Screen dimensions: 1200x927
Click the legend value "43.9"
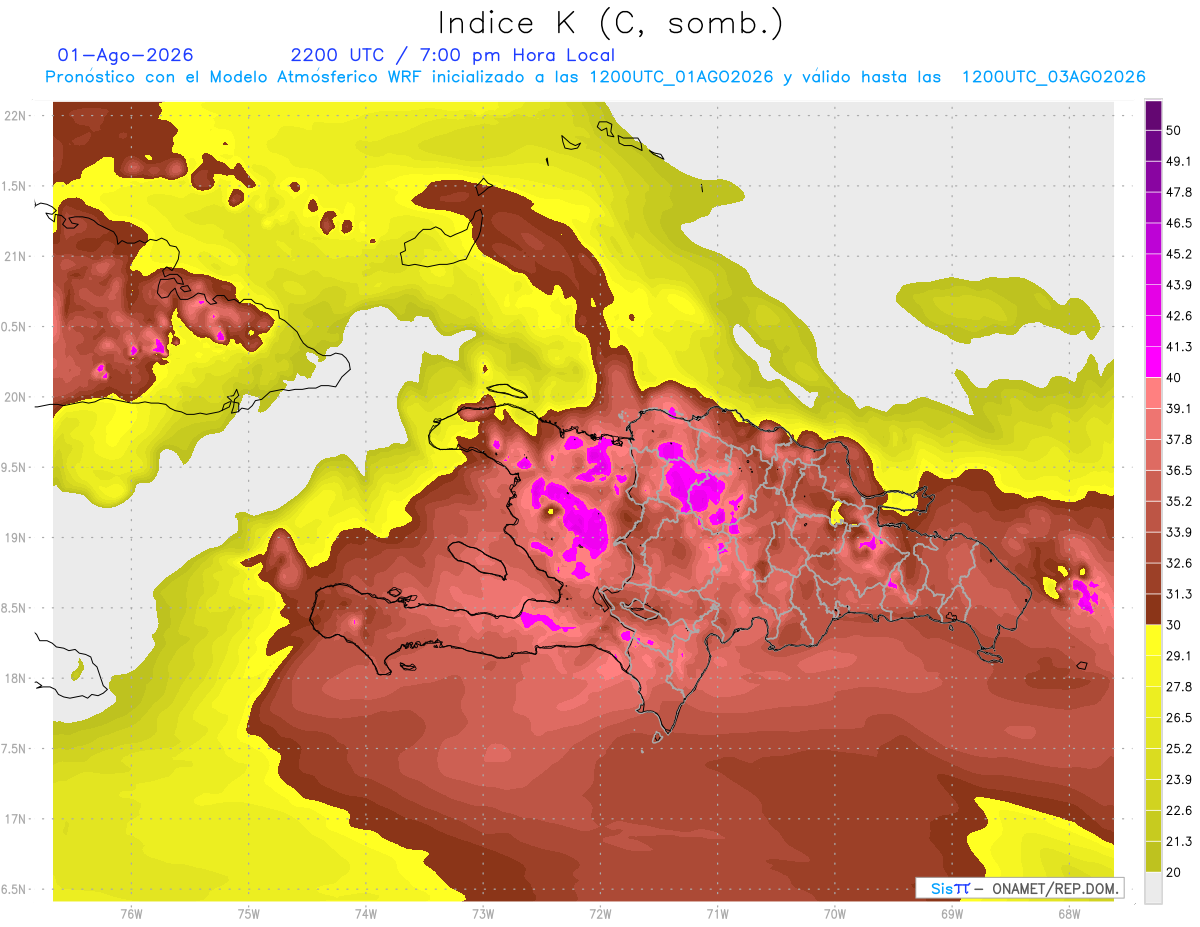point(1179,285)
